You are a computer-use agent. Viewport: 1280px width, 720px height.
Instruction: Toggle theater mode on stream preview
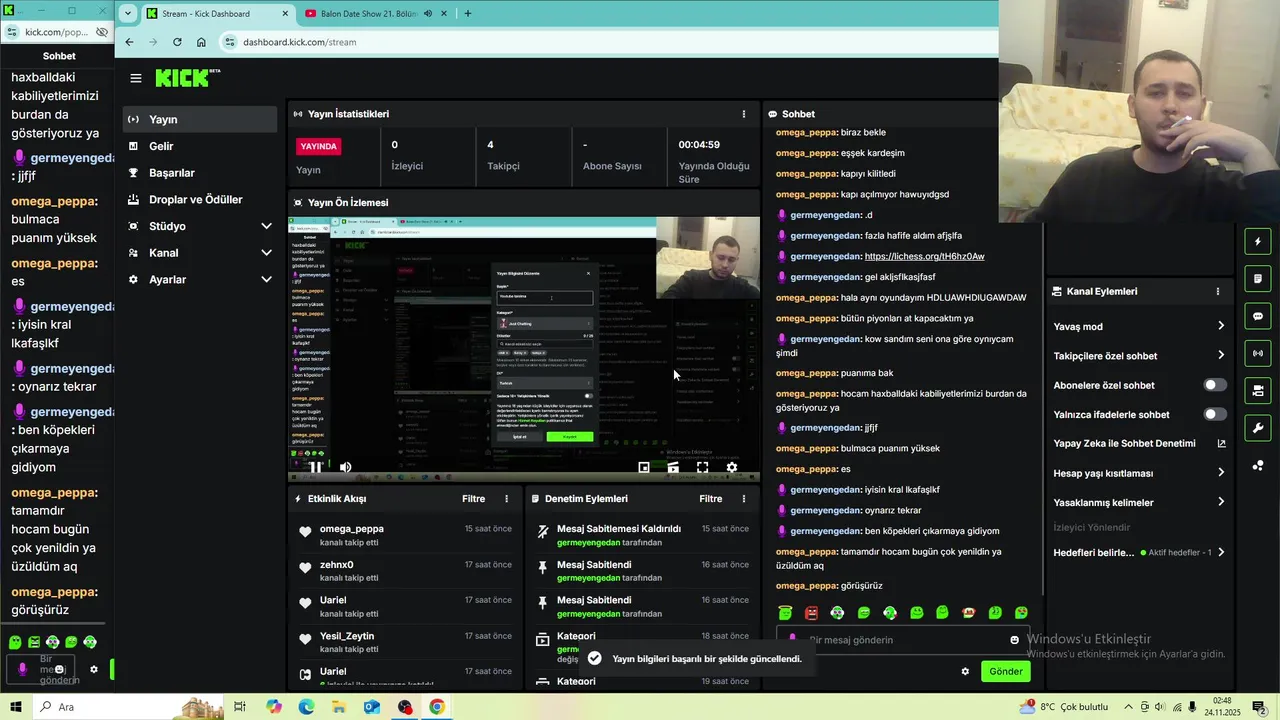point(673,467)
